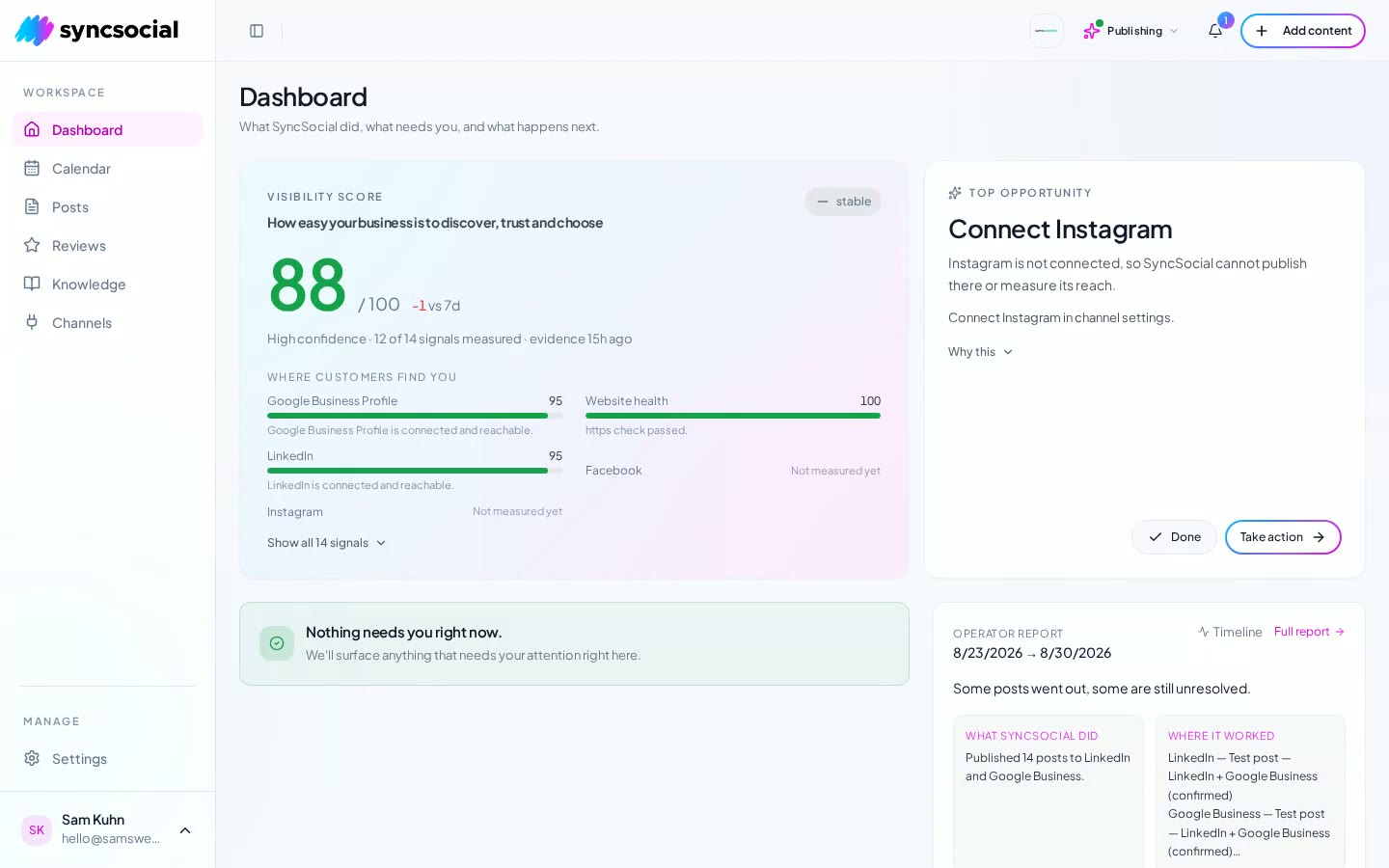Open Reviews in sidebar
The width and height of the screenshot is (1389, 868).
(107, 246)
